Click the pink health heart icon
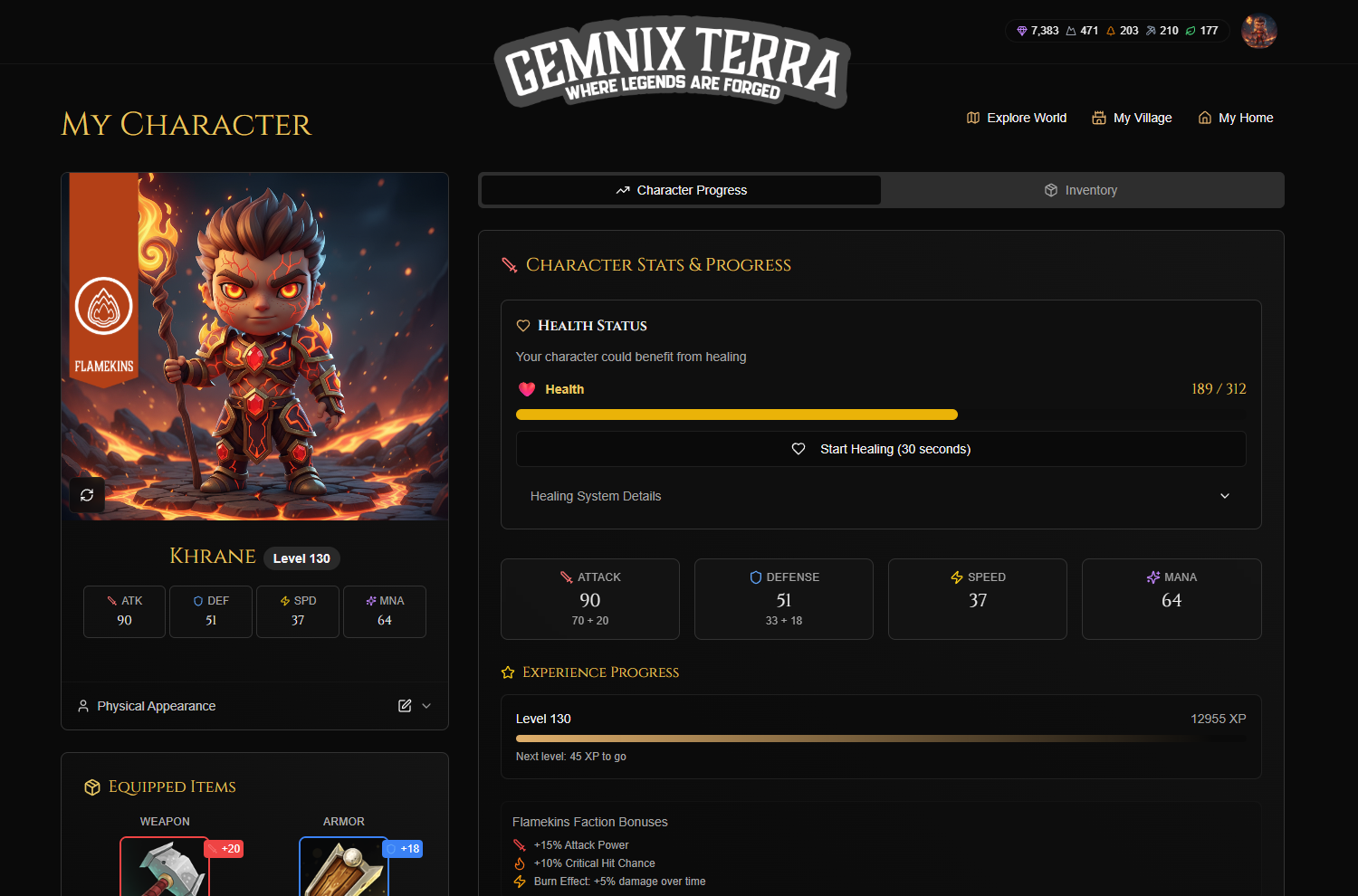1358x896 pixels. coord(527,389)
